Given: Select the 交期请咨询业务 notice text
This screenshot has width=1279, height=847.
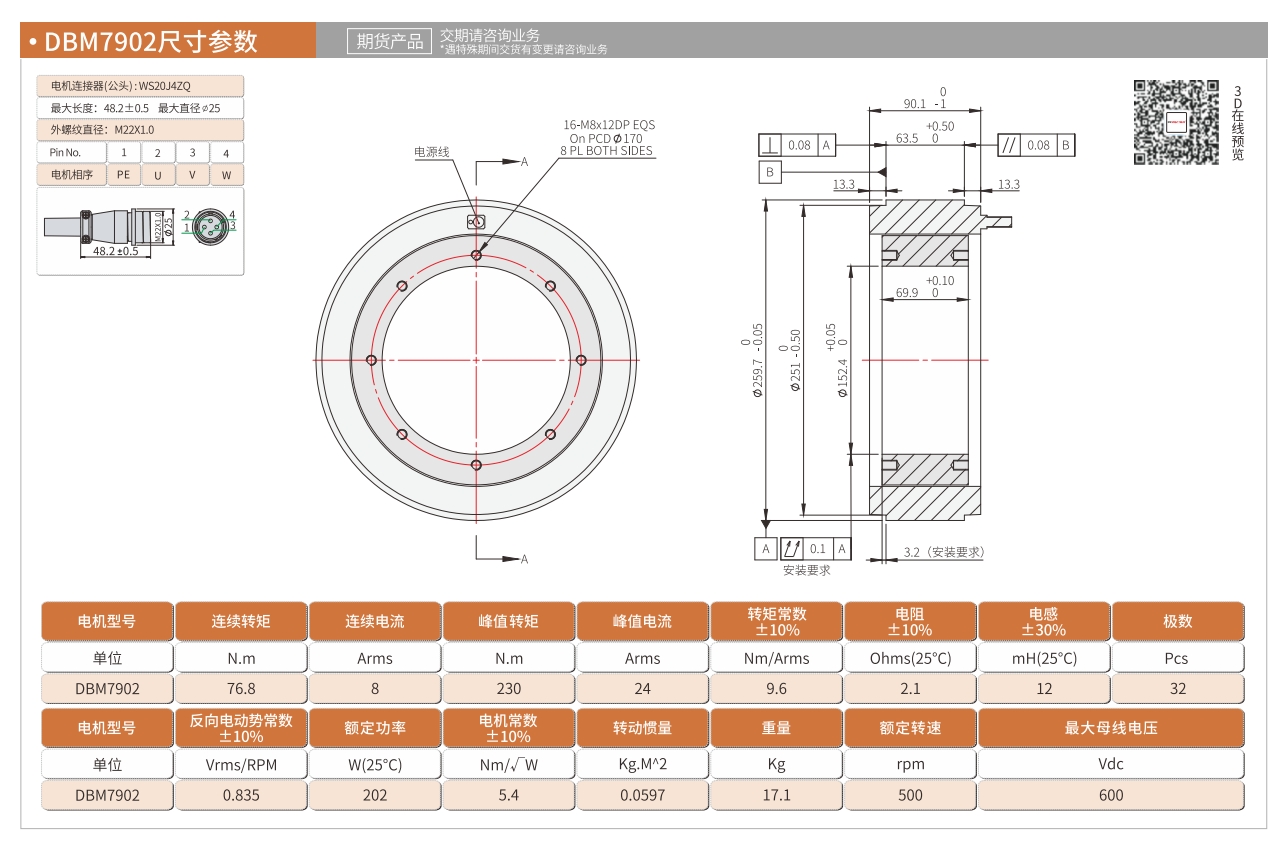Looking at the screenshot, I should pos(490,36).
